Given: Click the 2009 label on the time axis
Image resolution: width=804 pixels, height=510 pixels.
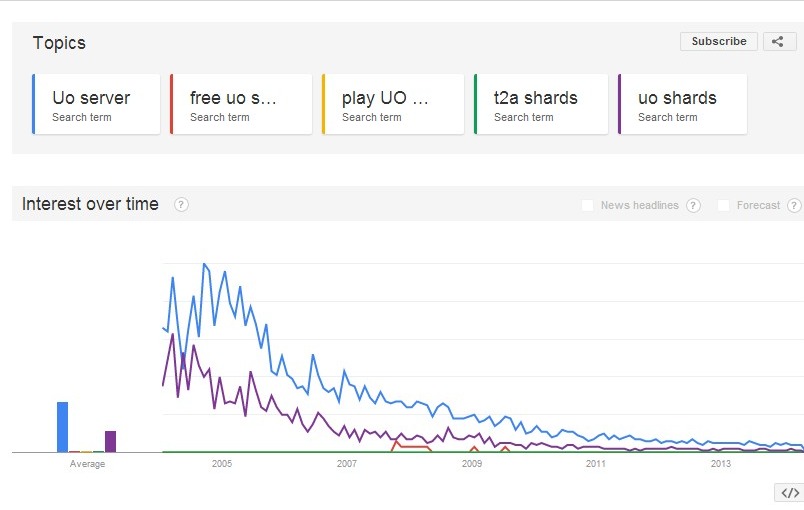Looking at the screenshot, I should (472, 464).
